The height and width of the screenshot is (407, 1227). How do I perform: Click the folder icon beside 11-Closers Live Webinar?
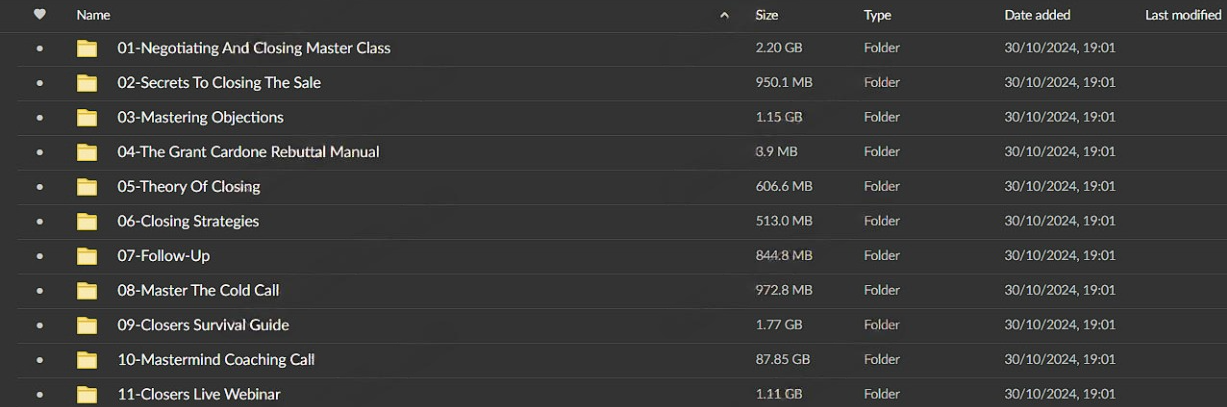[87, 395]
